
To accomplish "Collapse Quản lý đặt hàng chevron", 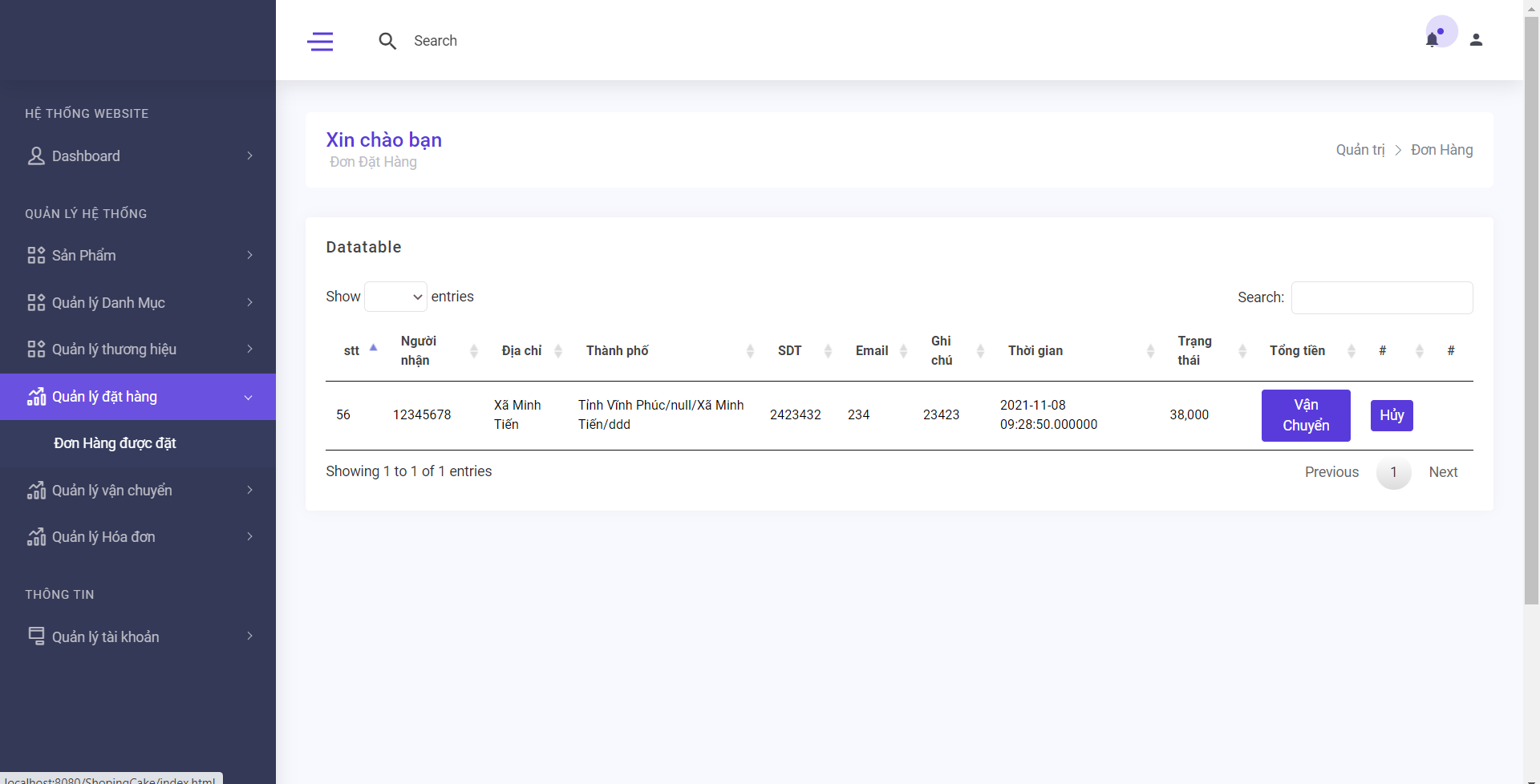I will (249, 397).
